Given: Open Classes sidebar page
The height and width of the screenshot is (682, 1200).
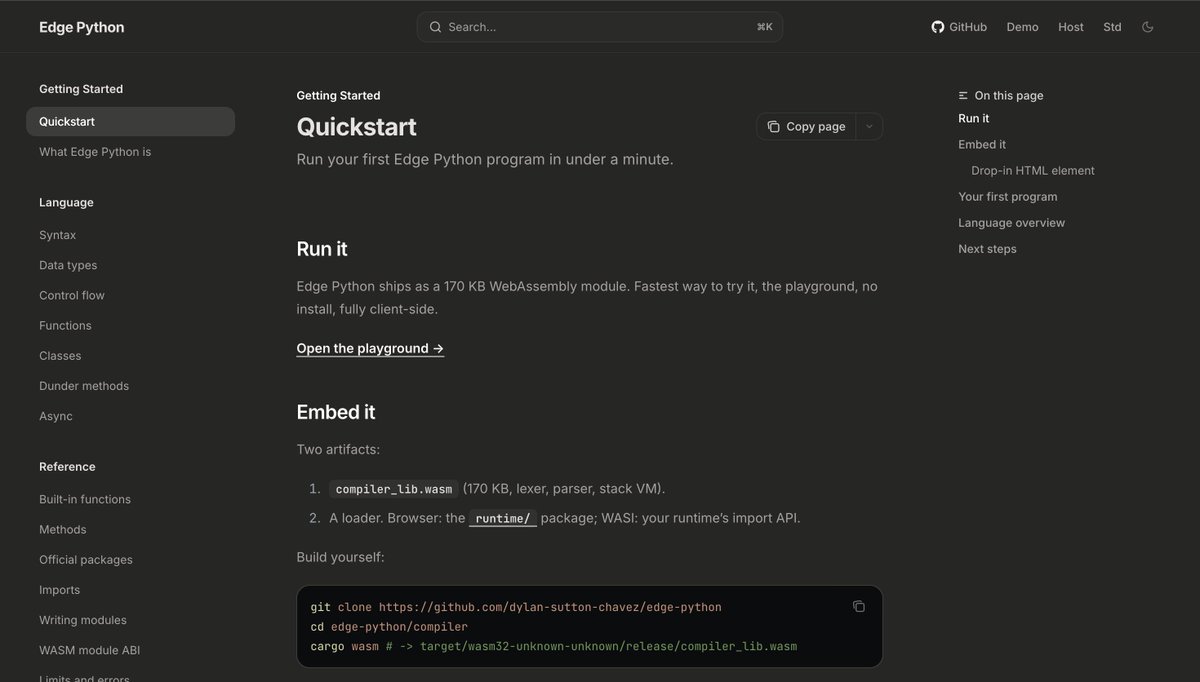Looking at the screenshot, I should click(60, 355).
